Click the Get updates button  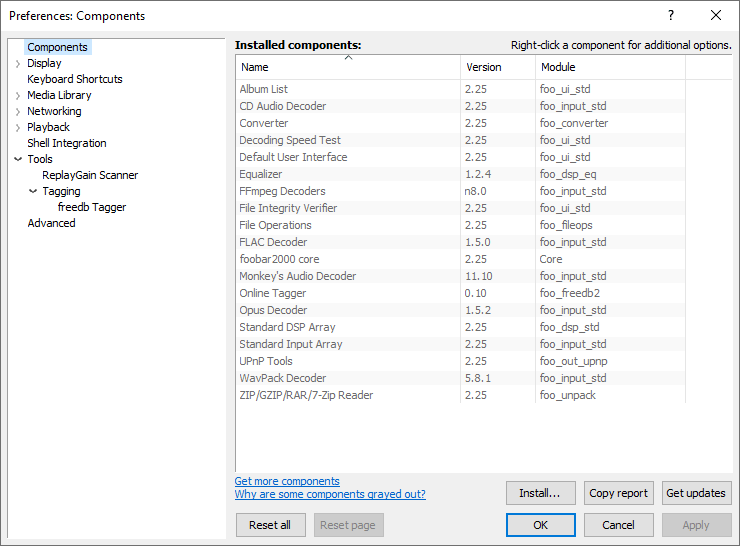[696, 493]
